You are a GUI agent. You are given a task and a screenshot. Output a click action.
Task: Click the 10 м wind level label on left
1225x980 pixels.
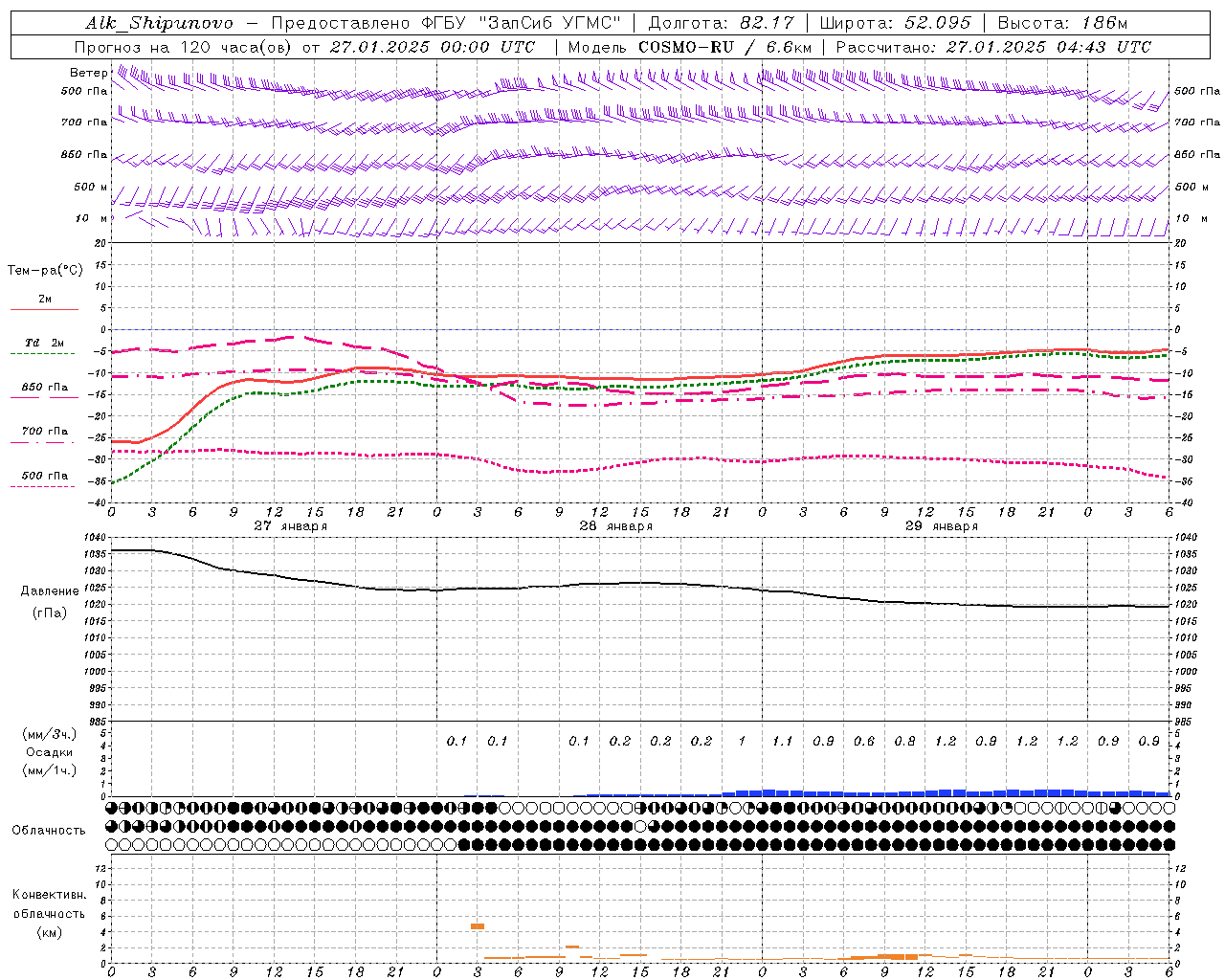tap(92, 219)
